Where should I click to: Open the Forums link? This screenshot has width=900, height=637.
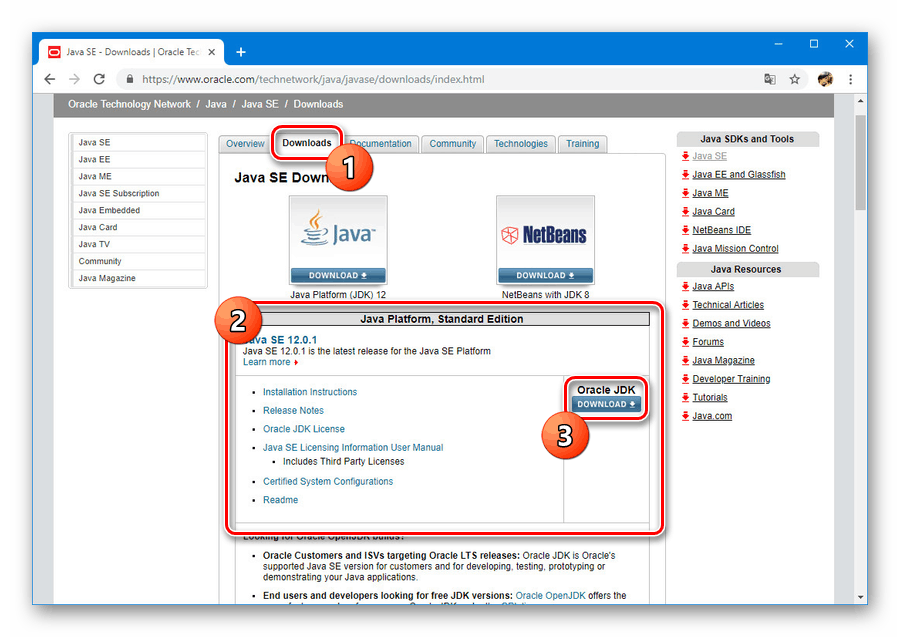[x=708, y=342]
